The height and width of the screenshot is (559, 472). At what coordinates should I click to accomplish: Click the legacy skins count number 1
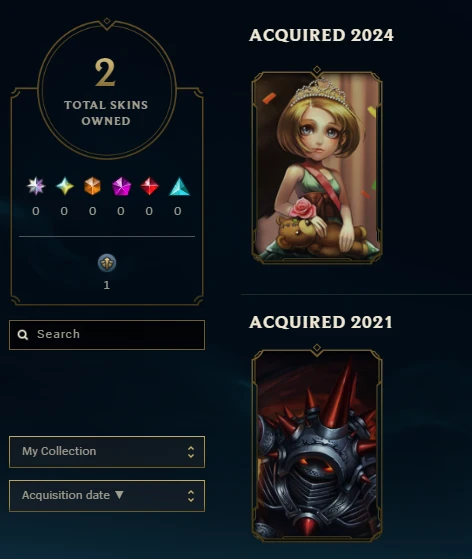click(x=107, y=285)
